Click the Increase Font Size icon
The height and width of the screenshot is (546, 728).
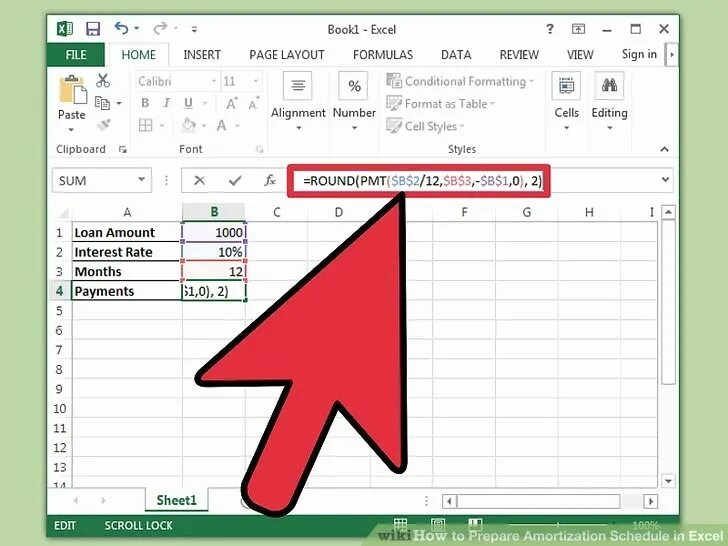pos(232,103)
